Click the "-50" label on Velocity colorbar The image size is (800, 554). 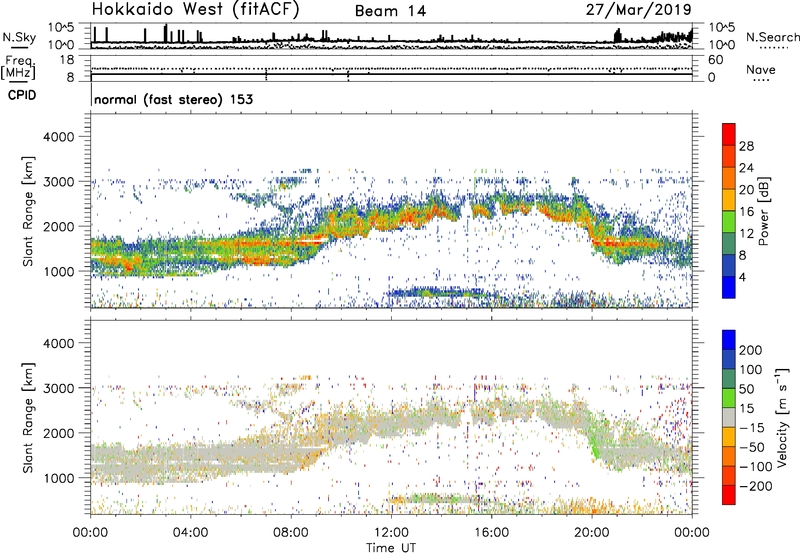coord(752,447)
